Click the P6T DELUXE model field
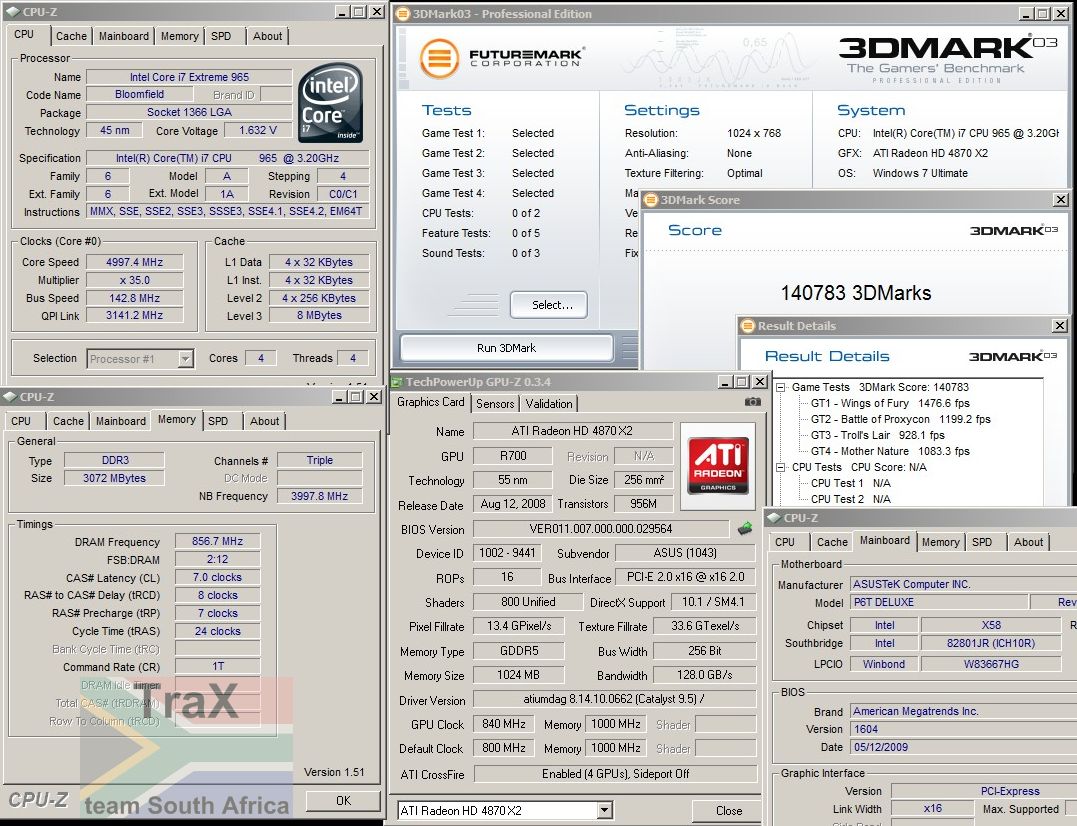This screenshot has width=1077, height=826. pyautogui.click(x=939, y=602)
